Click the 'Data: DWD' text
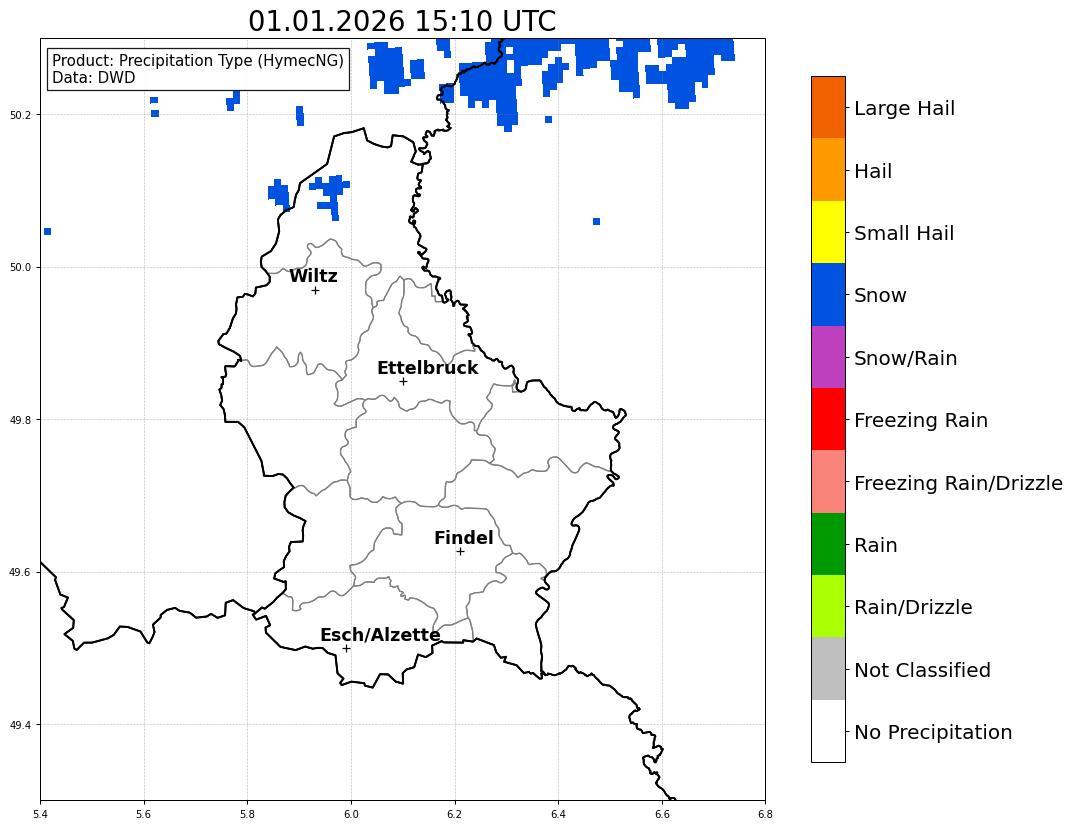Screen dimensions: 1072x828 (x=94, y=77)
